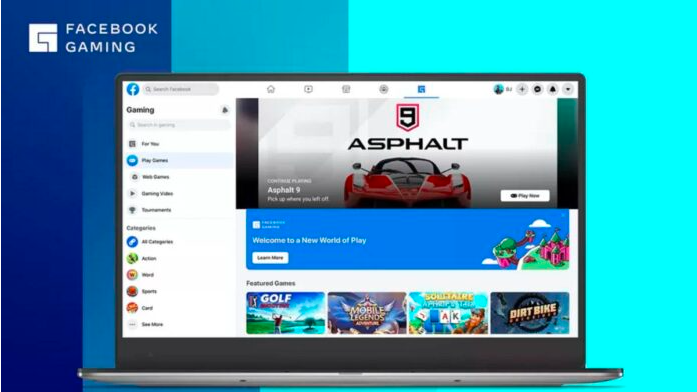Click the plus Create icon
The height and width of the screenshot is (392, 697).
pyautogui.click(x=522, y=89)
